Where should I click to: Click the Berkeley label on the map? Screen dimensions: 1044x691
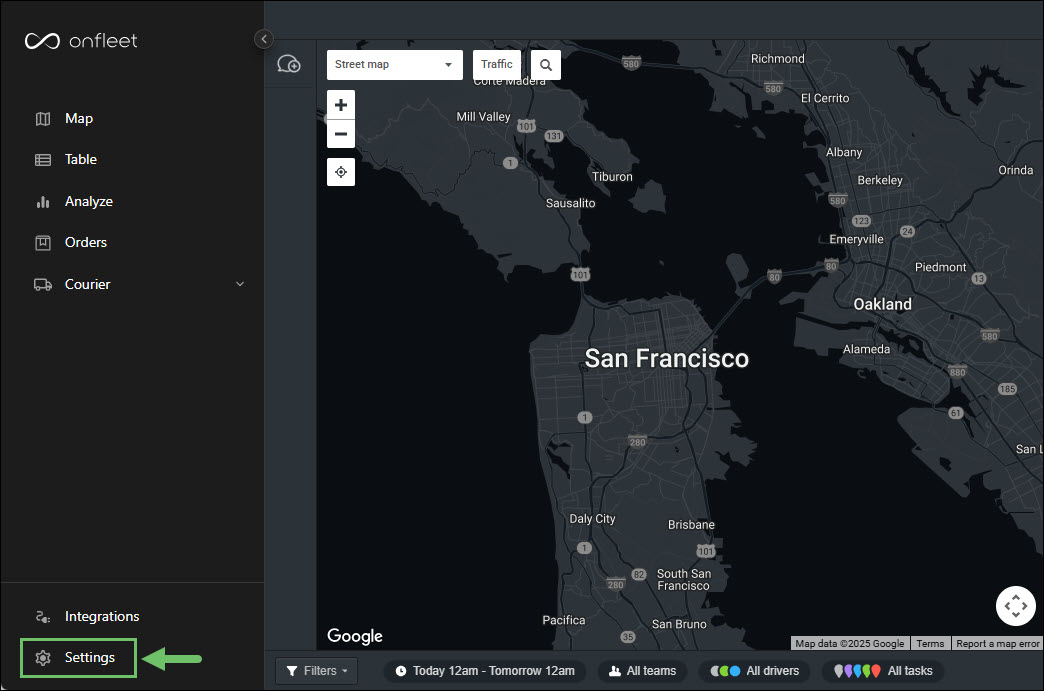pyautogui.click(x=880, y=180)
